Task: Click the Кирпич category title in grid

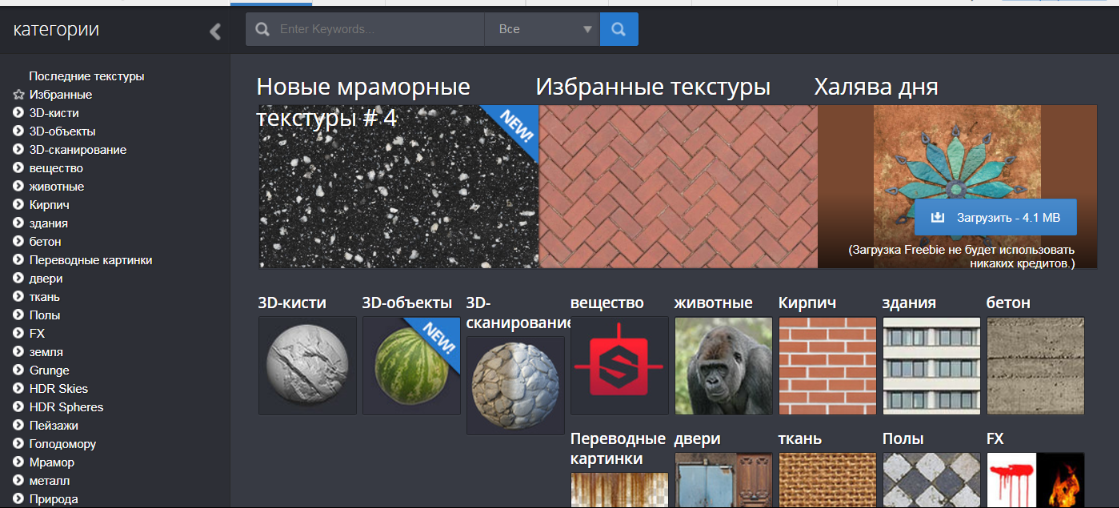Action: point(808,303)
